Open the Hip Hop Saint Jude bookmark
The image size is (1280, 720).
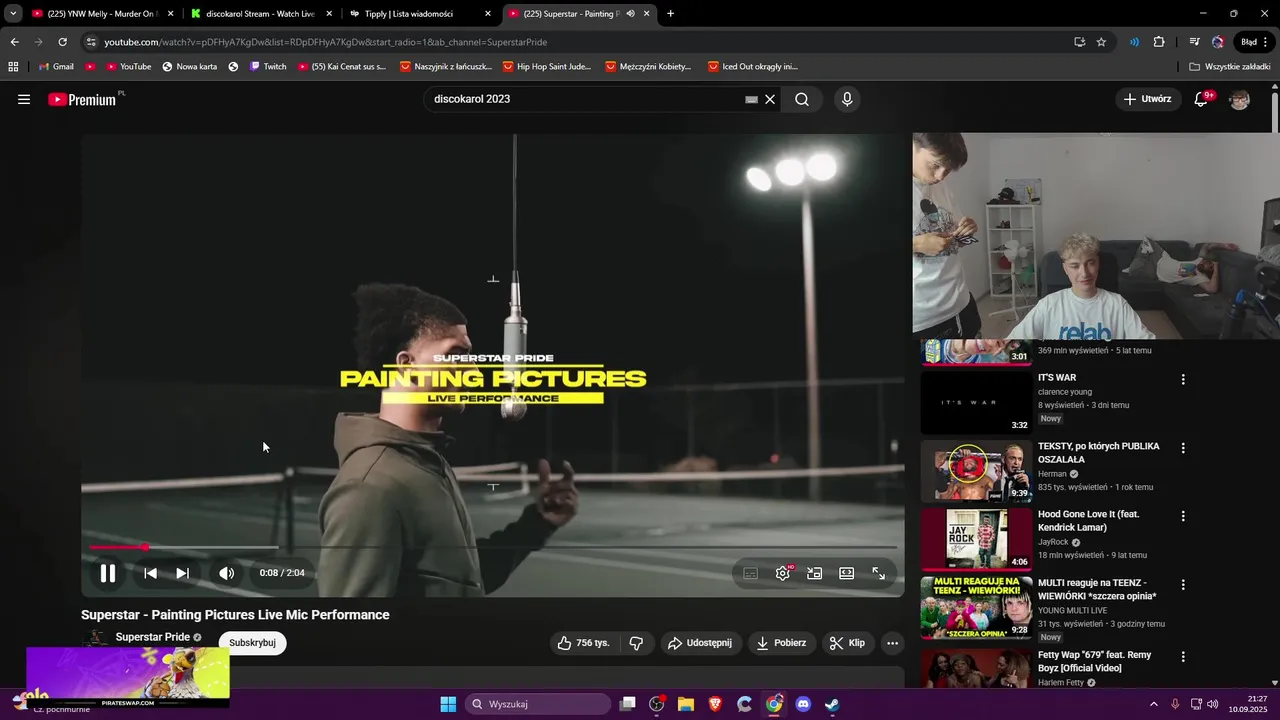coord(548,67)
